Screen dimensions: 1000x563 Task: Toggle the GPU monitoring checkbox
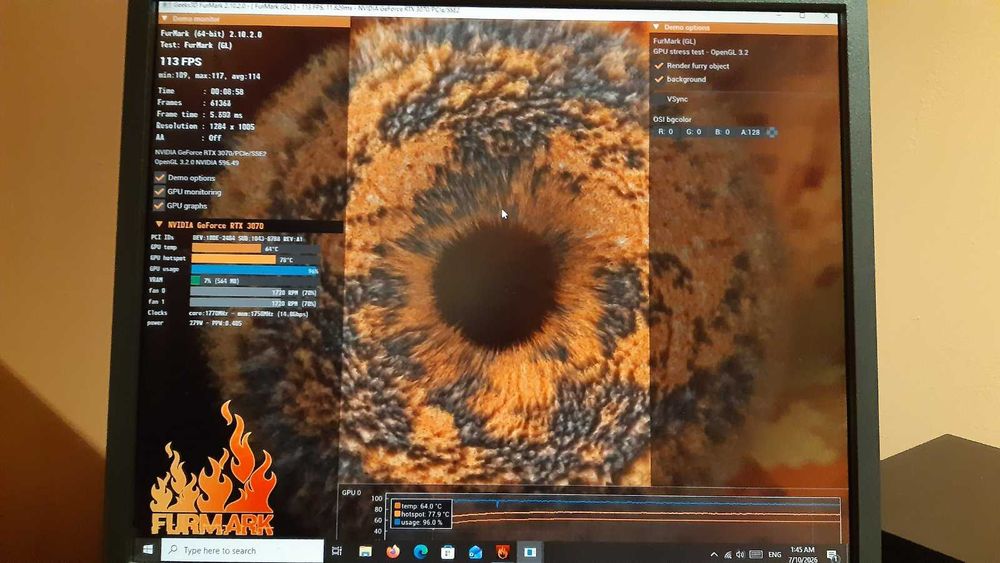[x=159, y=191]
